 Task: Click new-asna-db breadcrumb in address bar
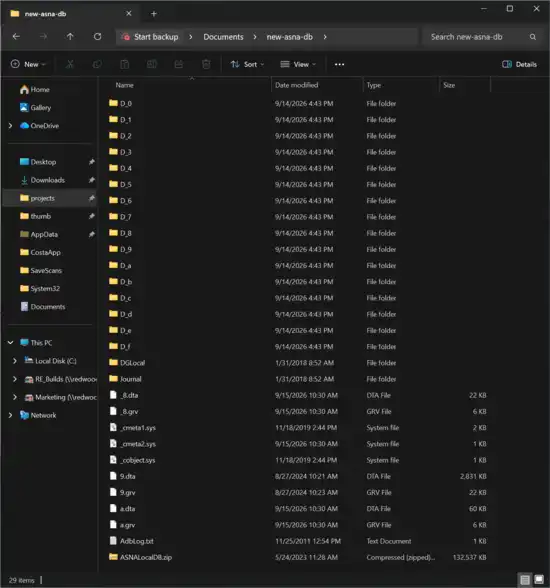coord(289,37)
